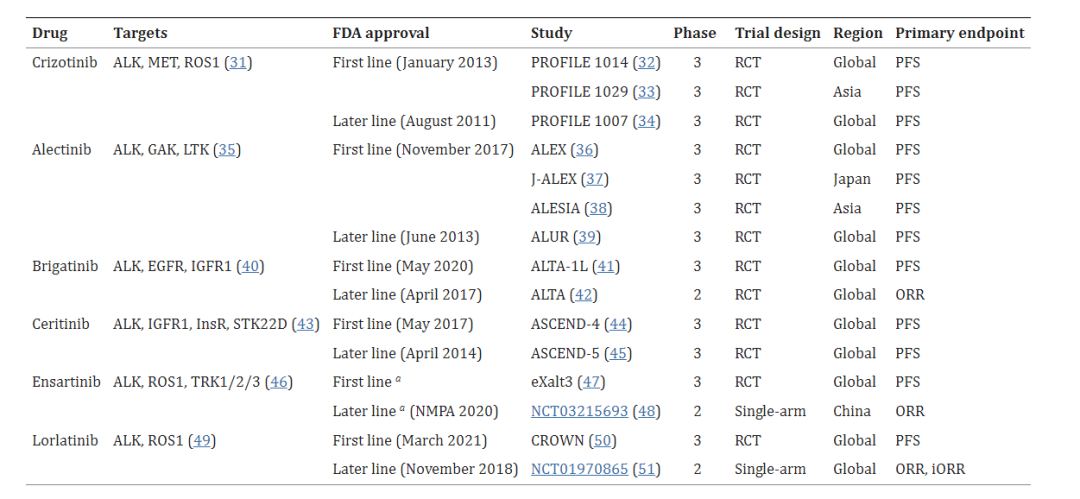The height and width of the screenshot is (499, 1080).
Task: Open citation 35 for Alectinib targets
Action: click(227, 150)
